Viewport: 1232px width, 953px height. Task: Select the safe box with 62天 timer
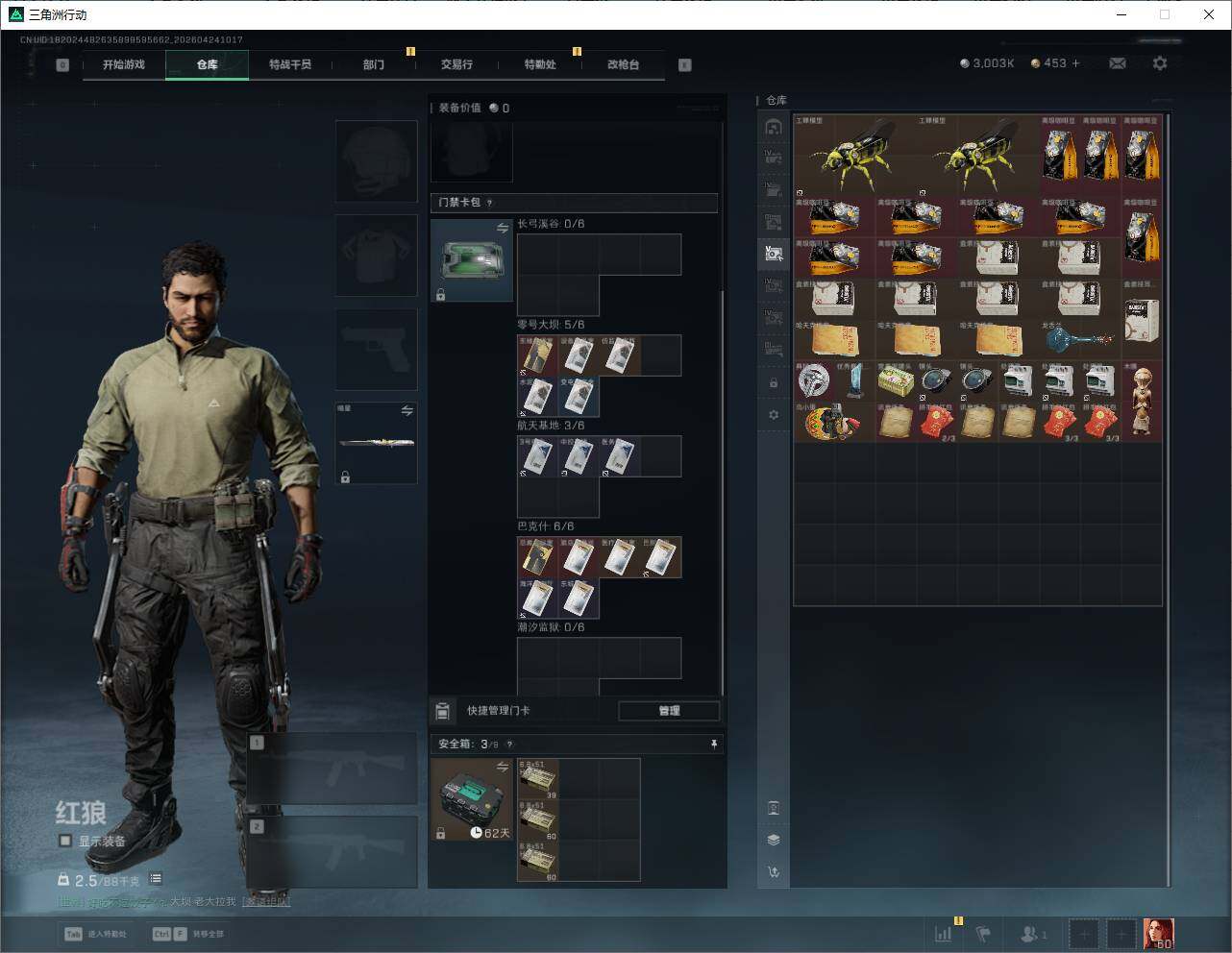point(471,799)
